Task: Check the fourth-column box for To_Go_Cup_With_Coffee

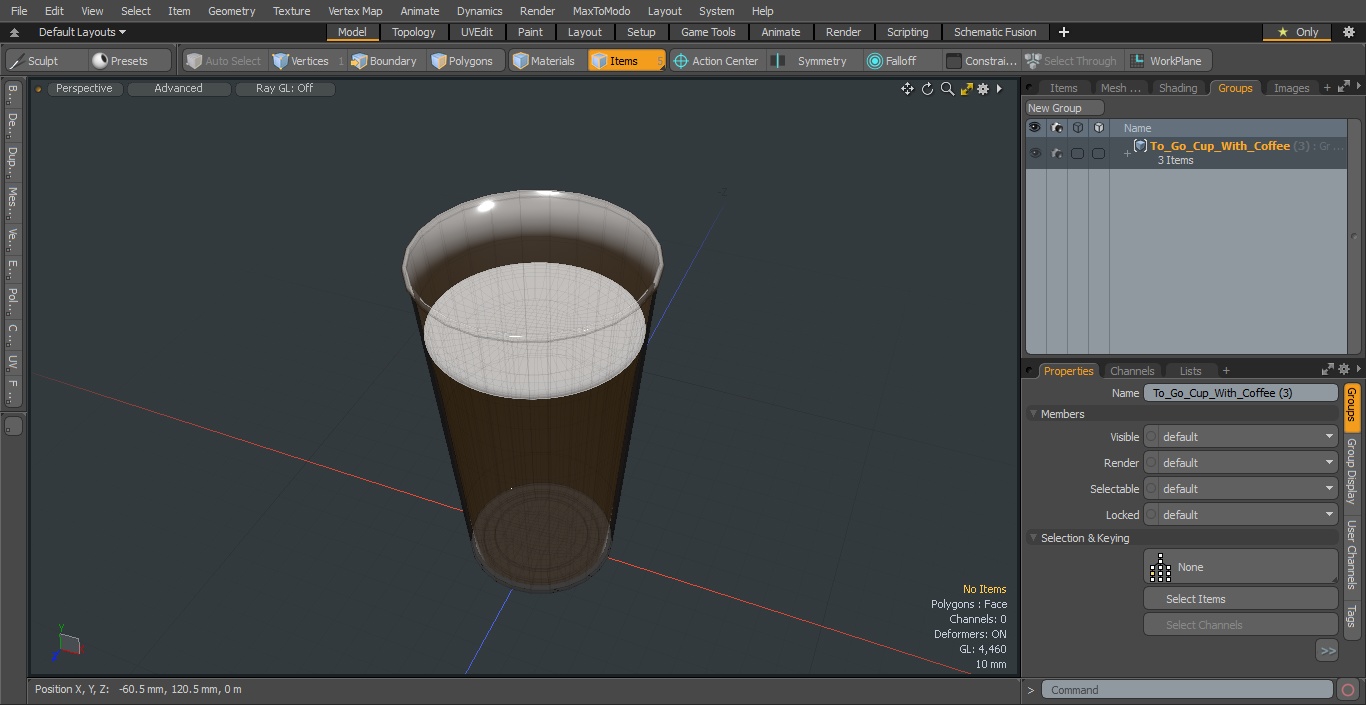Action: (x=1098, y=153)
